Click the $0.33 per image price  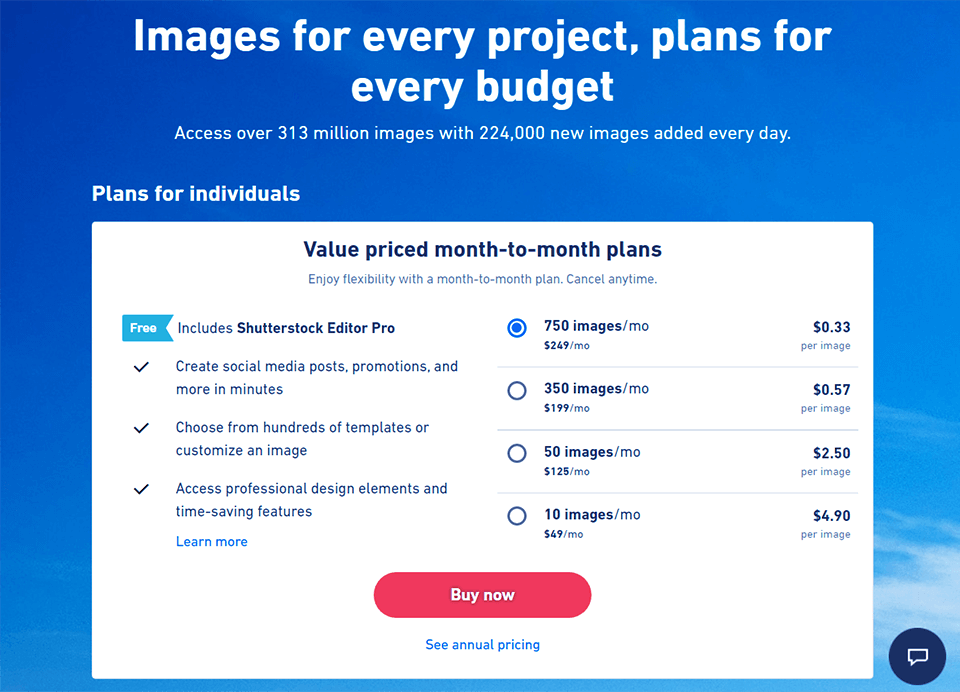click(x=831, y=327)
